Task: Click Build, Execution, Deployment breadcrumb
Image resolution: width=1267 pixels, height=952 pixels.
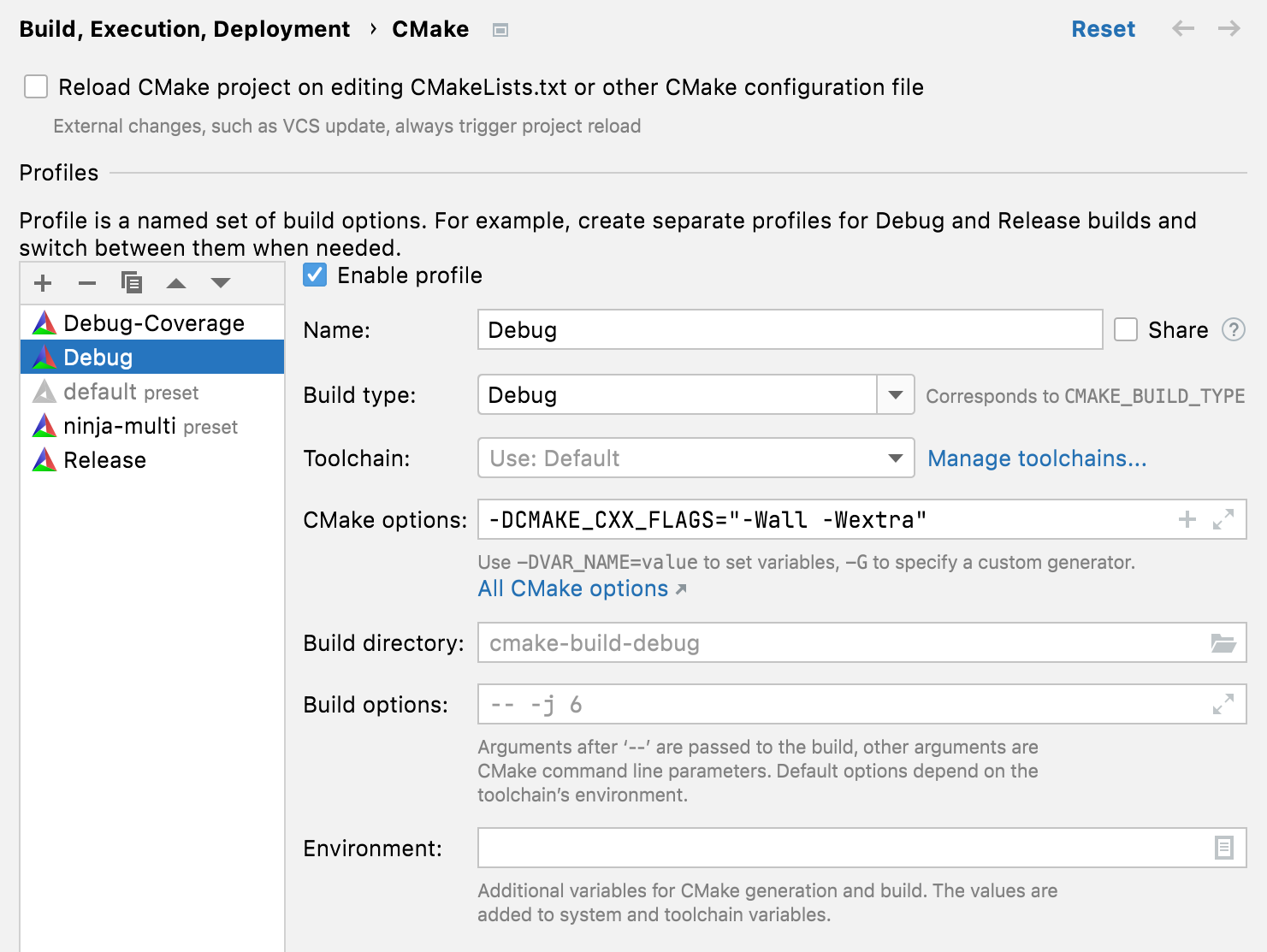Action: (x=185, y=29)
